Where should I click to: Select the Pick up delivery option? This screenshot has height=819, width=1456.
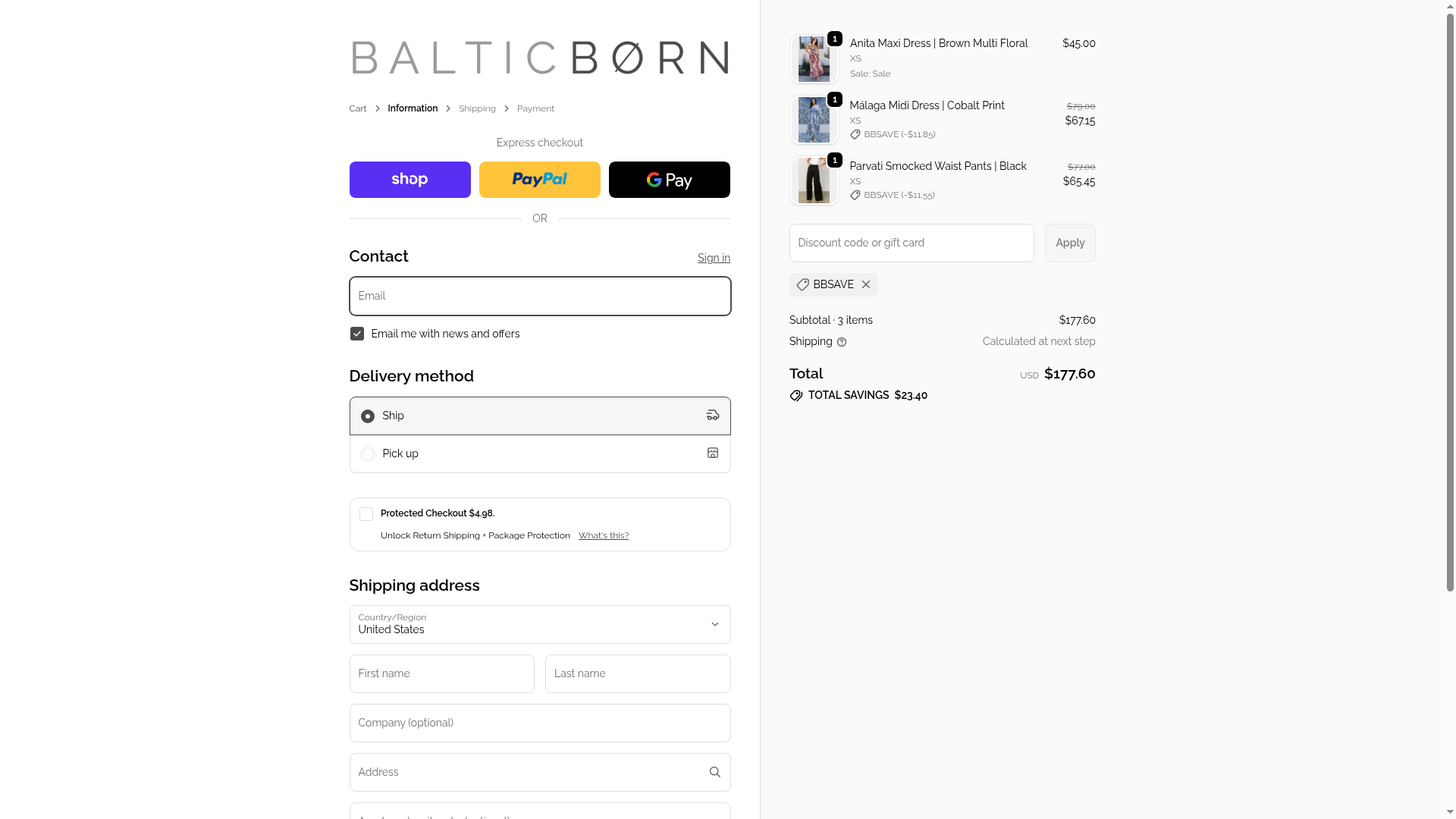click(368, 454)
